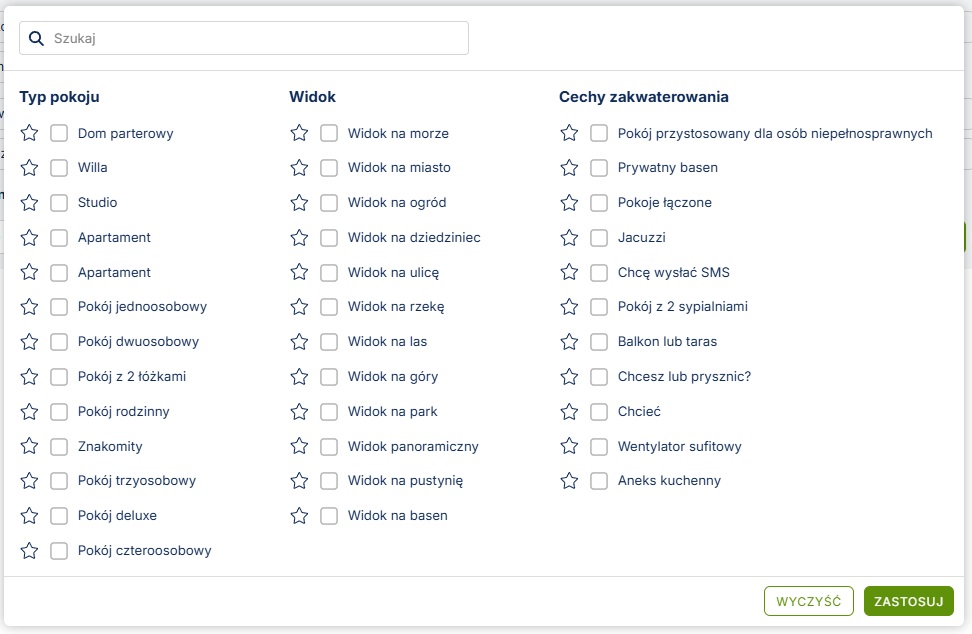Enable Widok na ogród checkbox

[x=329, y=203]
